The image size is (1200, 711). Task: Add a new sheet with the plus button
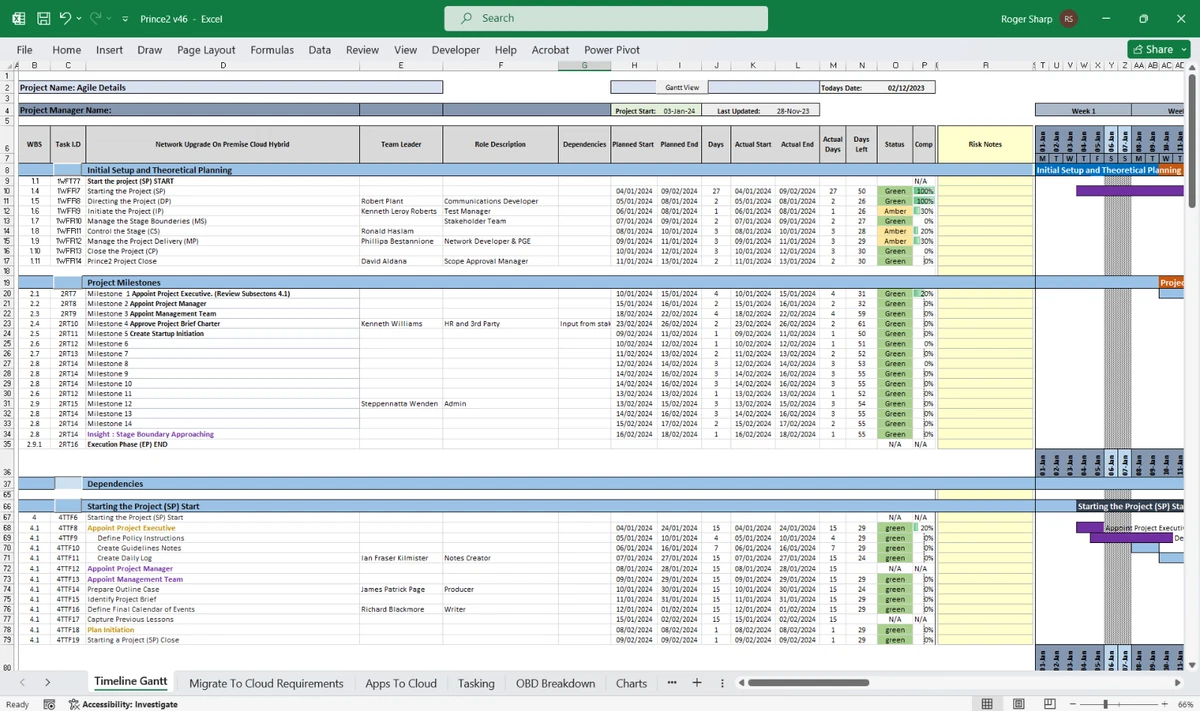(696, 683)
